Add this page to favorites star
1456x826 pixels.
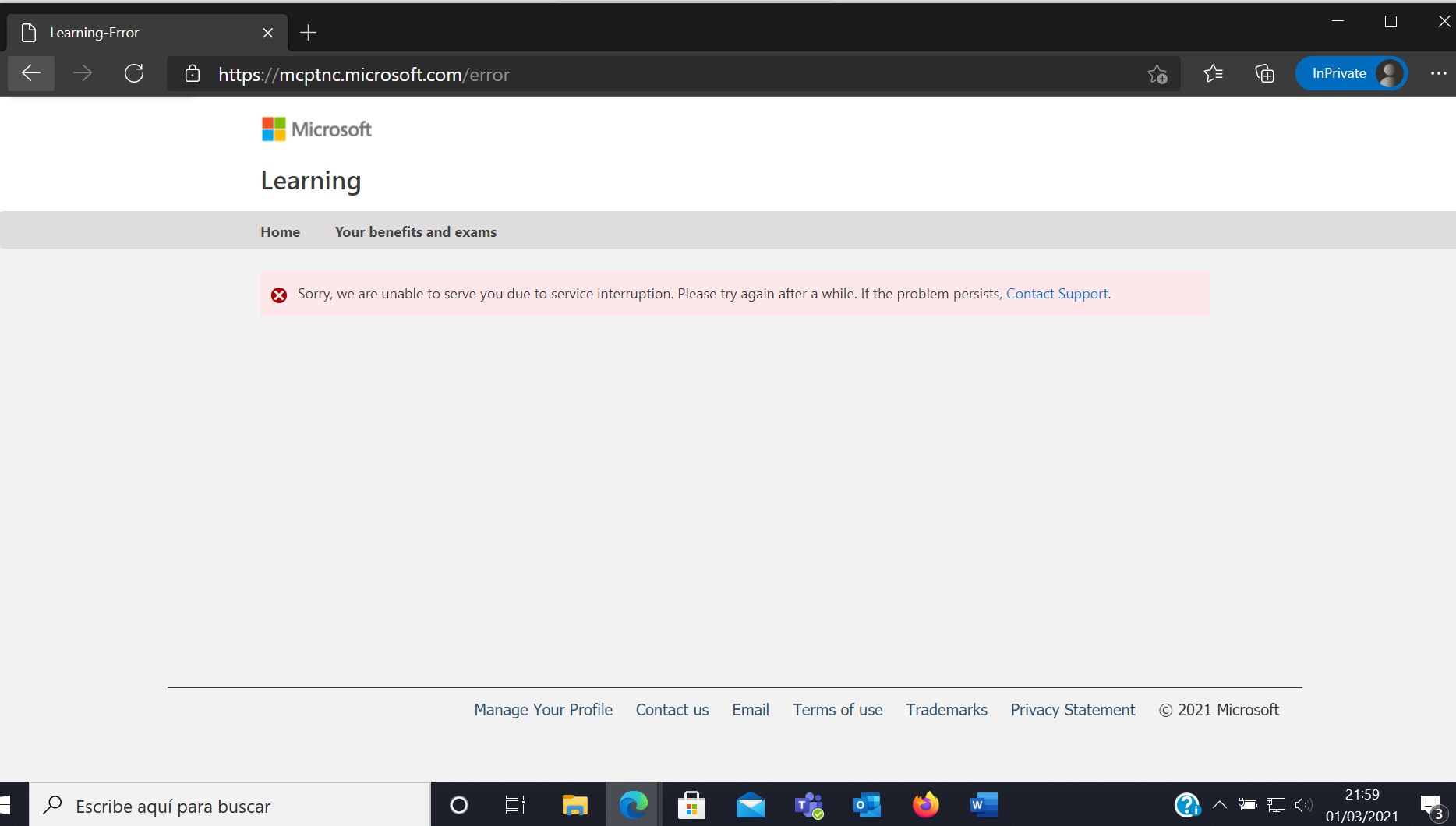[1157, 74]
